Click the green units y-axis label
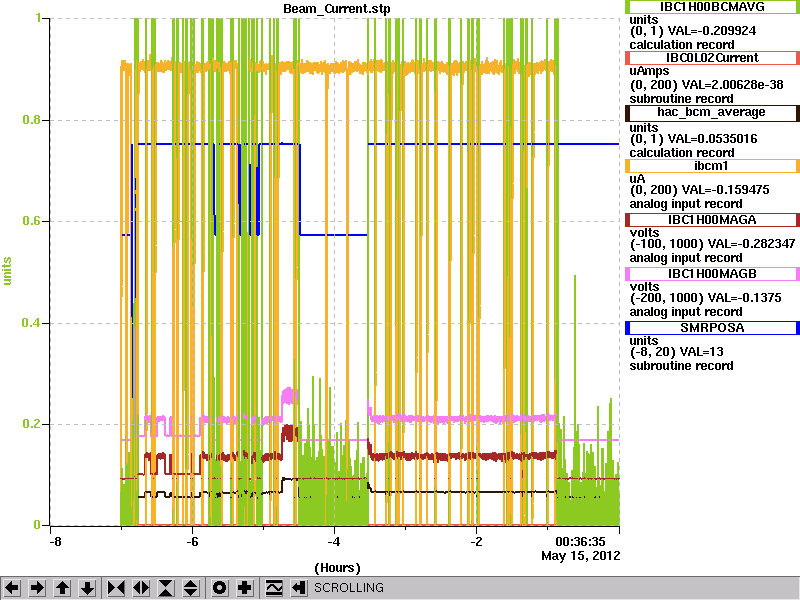 tap(7, 271)
